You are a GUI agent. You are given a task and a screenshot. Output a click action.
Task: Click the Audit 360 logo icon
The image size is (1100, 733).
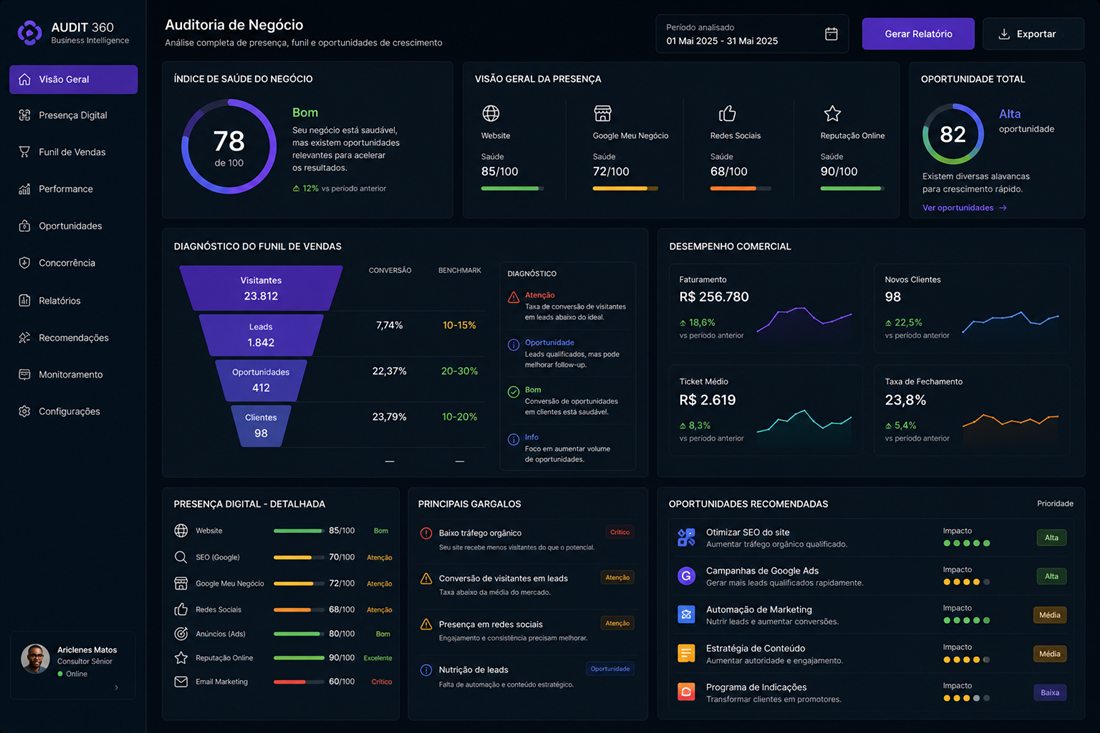[29, 33]
